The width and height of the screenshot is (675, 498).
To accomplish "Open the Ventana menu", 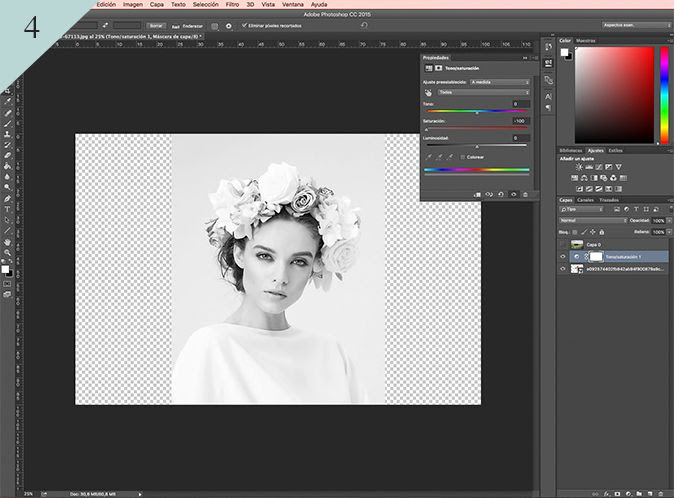I will (x=293, y=4).
